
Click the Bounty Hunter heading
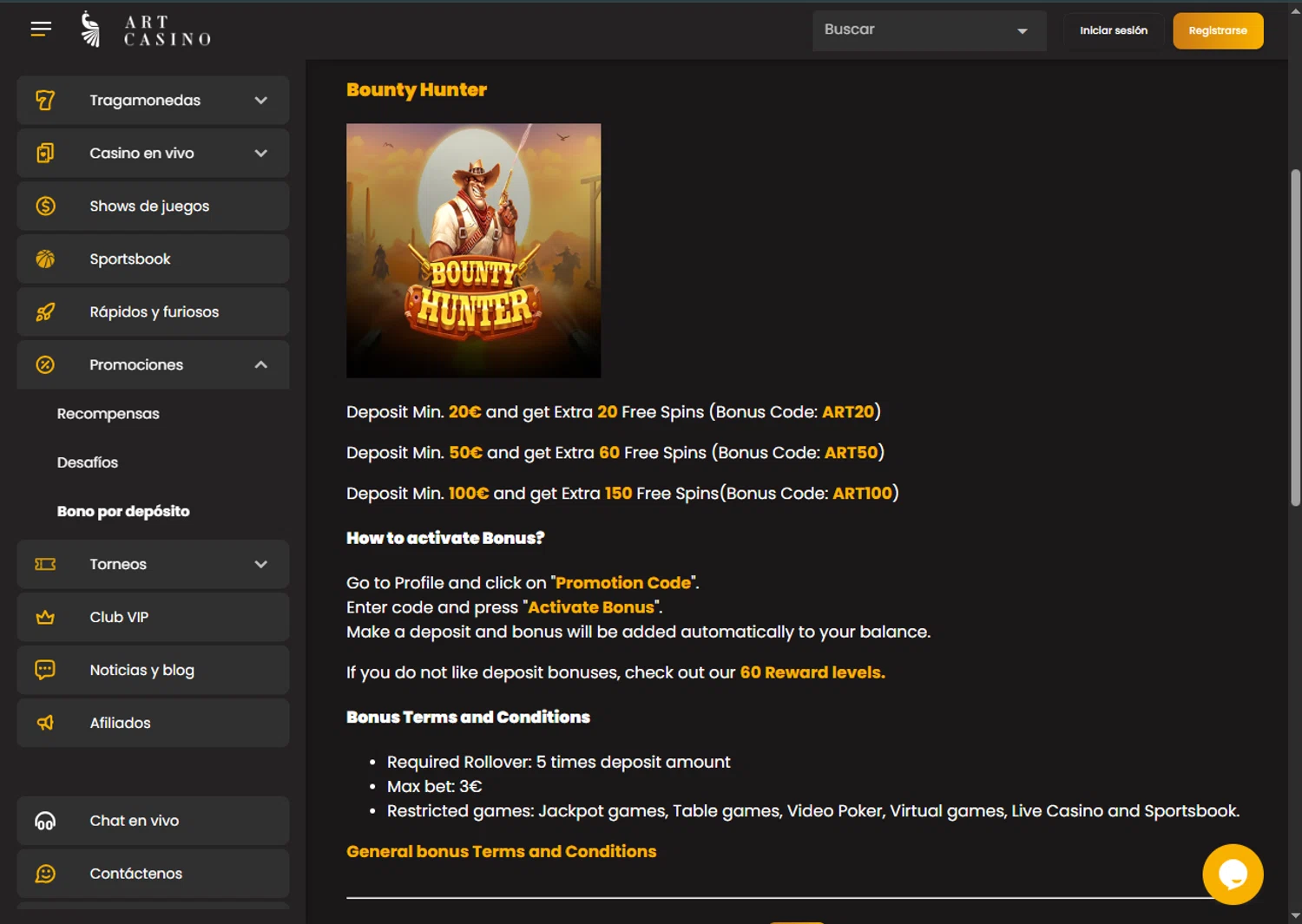click(417, 90)
